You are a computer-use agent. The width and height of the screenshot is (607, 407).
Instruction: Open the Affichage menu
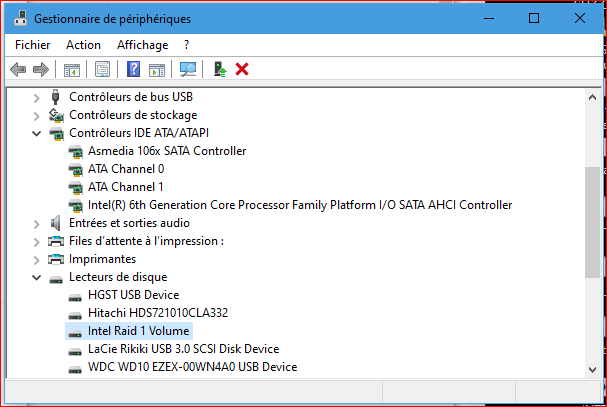(143, 45)
